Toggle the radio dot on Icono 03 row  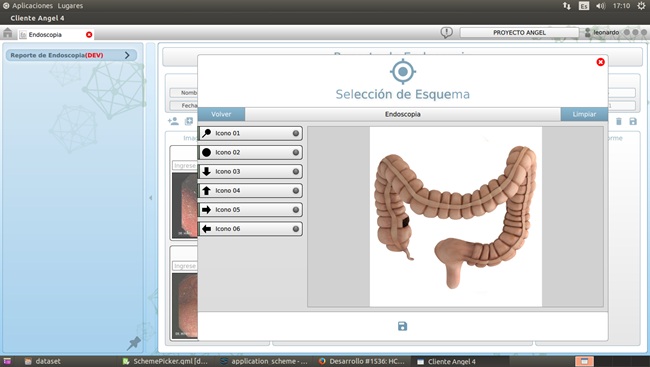[x=296, y=171]
